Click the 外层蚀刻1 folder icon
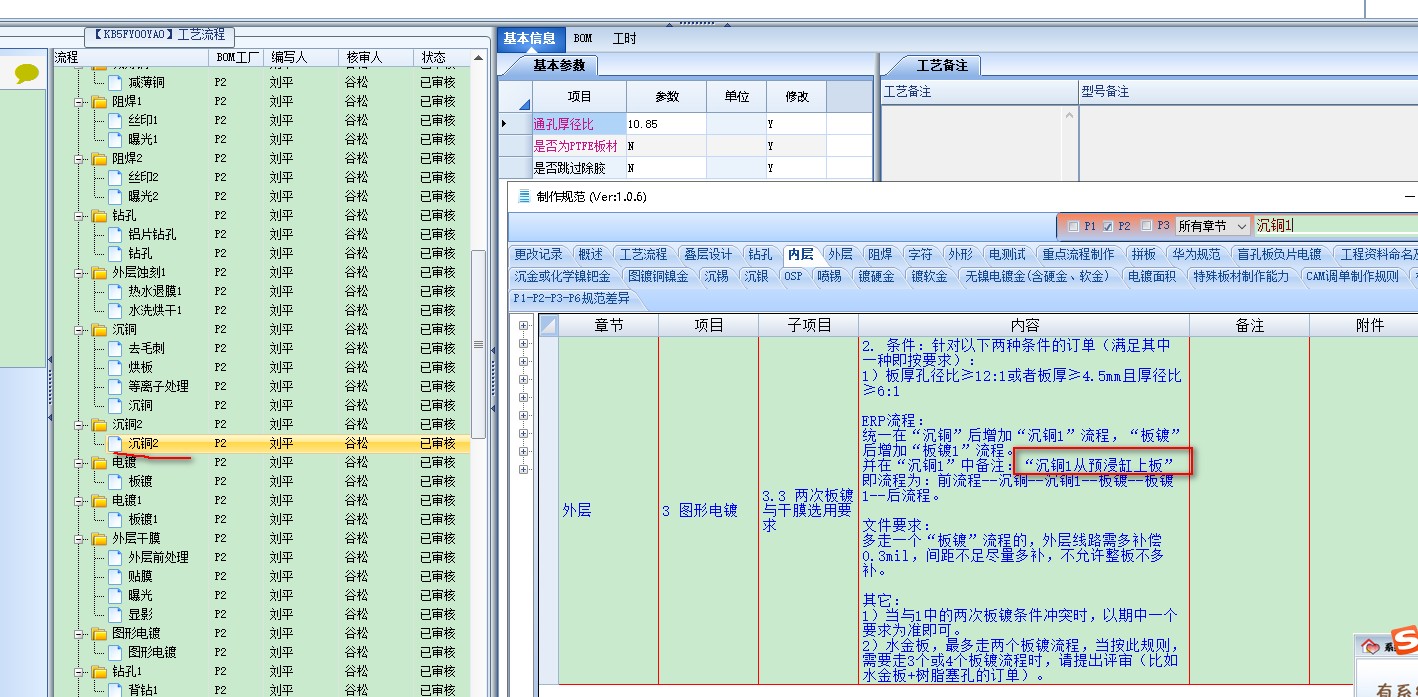 pos(99,273)
